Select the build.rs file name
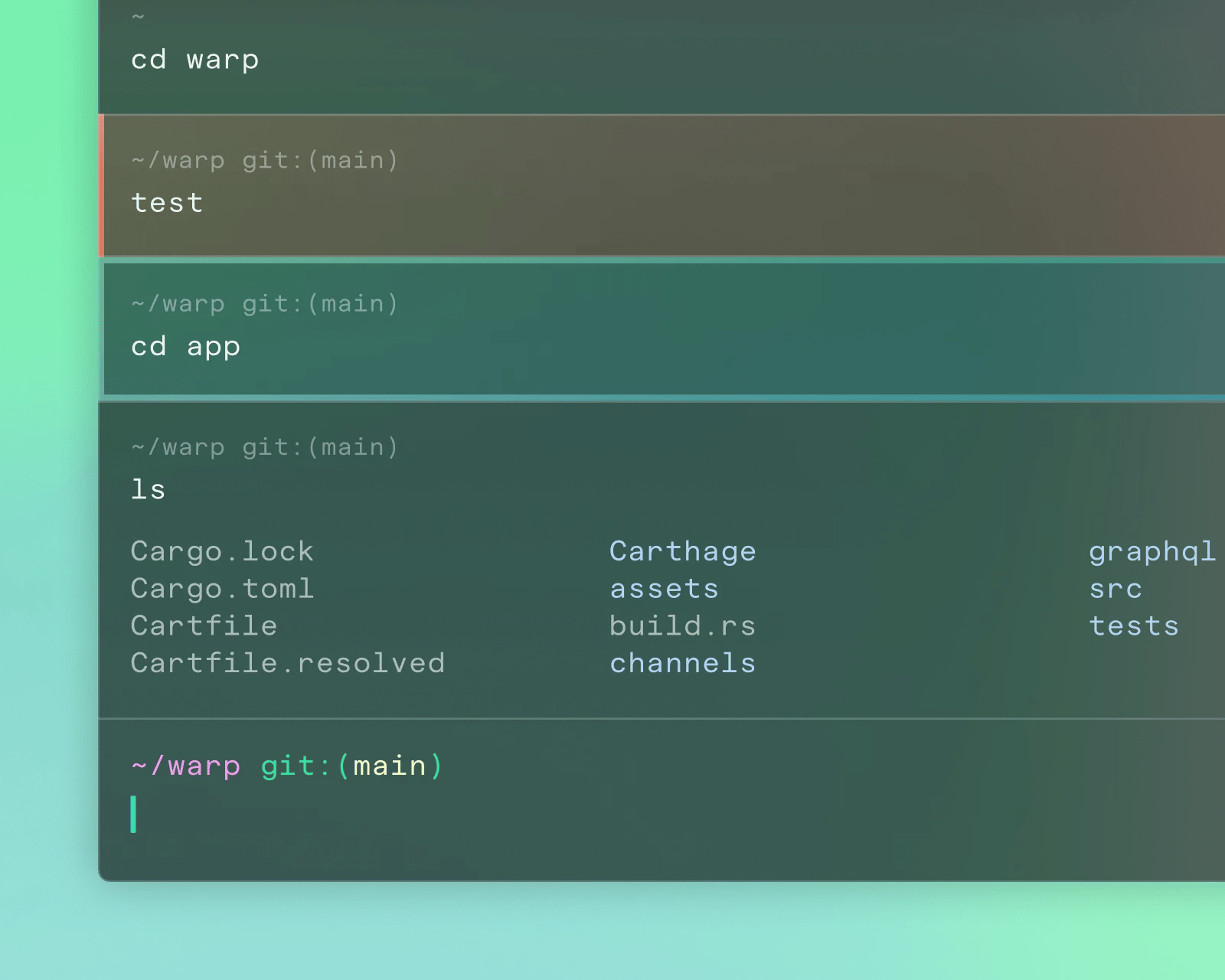This screenshot has height=980, width=1225. [x=682, y=625]
